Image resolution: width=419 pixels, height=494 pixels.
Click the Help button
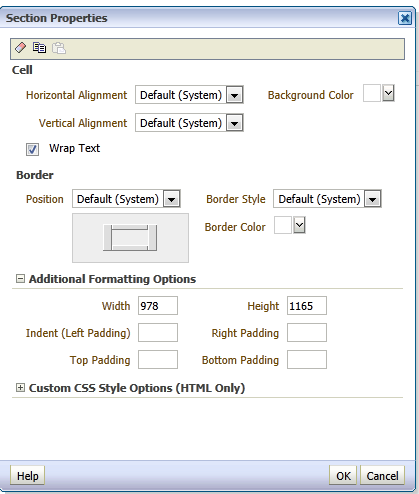tap(28, 476)
